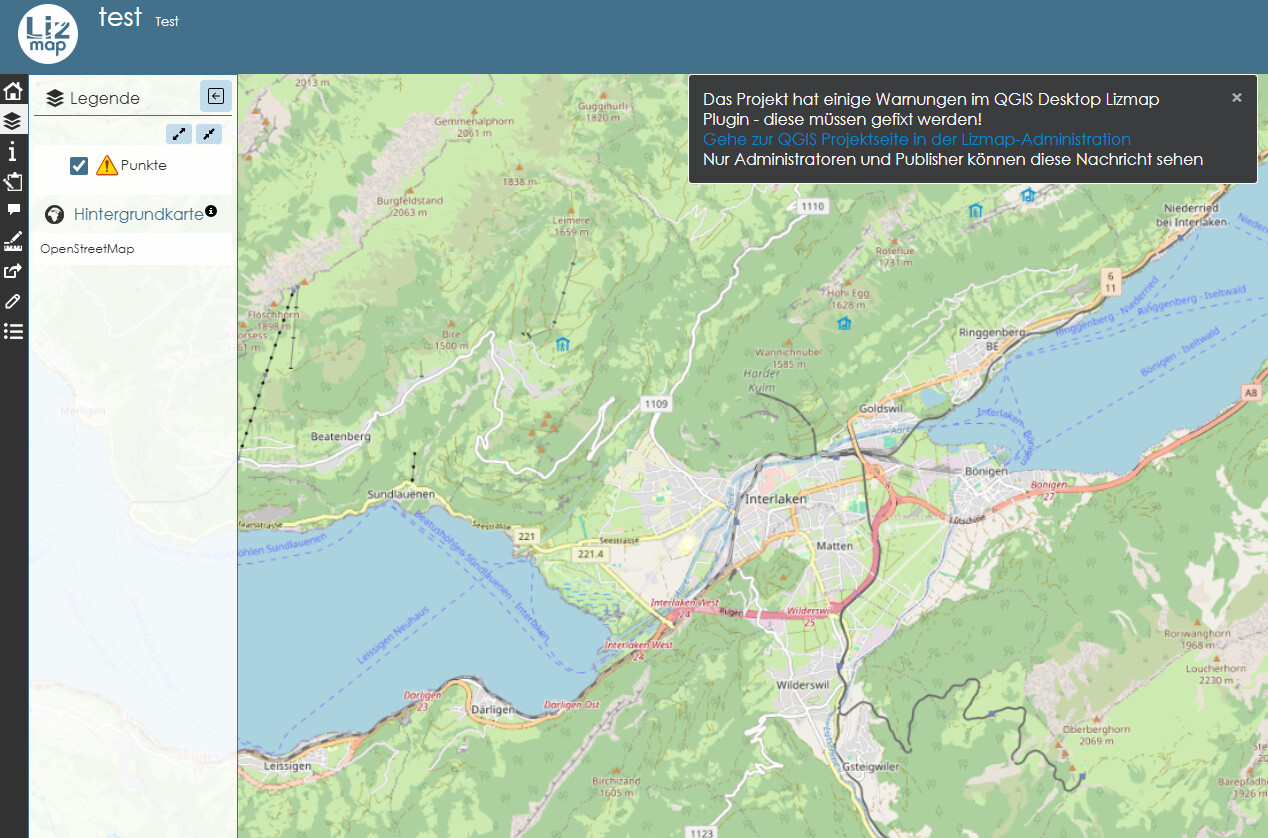Open the information panel from the sidebar
The image size is (1268, 838).
tap(13, 152)
